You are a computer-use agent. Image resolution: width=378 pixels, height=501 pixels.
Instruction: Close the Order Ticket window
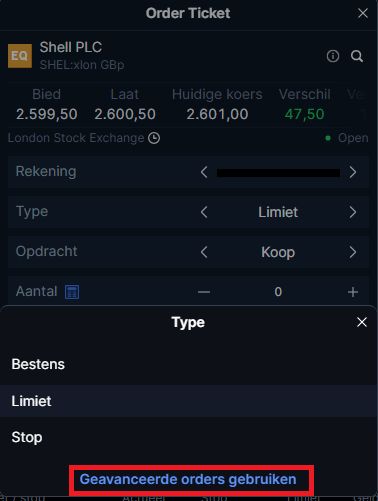[363, 13]
